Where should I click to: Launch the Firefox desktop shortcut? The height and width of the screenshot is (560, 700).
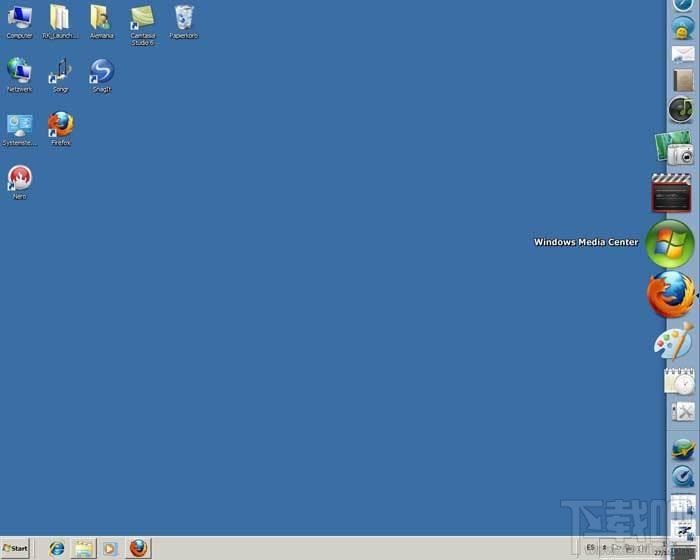coord(61,130)
